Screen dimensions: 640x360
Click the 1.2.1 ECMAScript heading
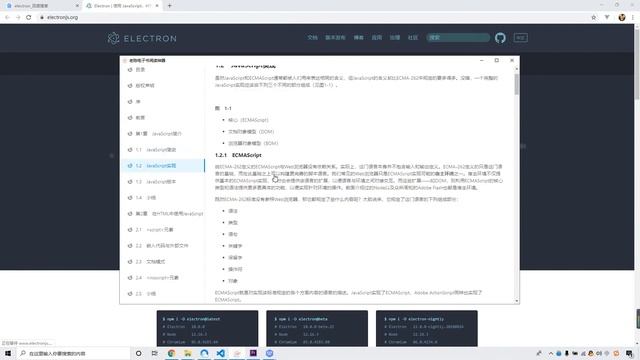pos(238,155)
